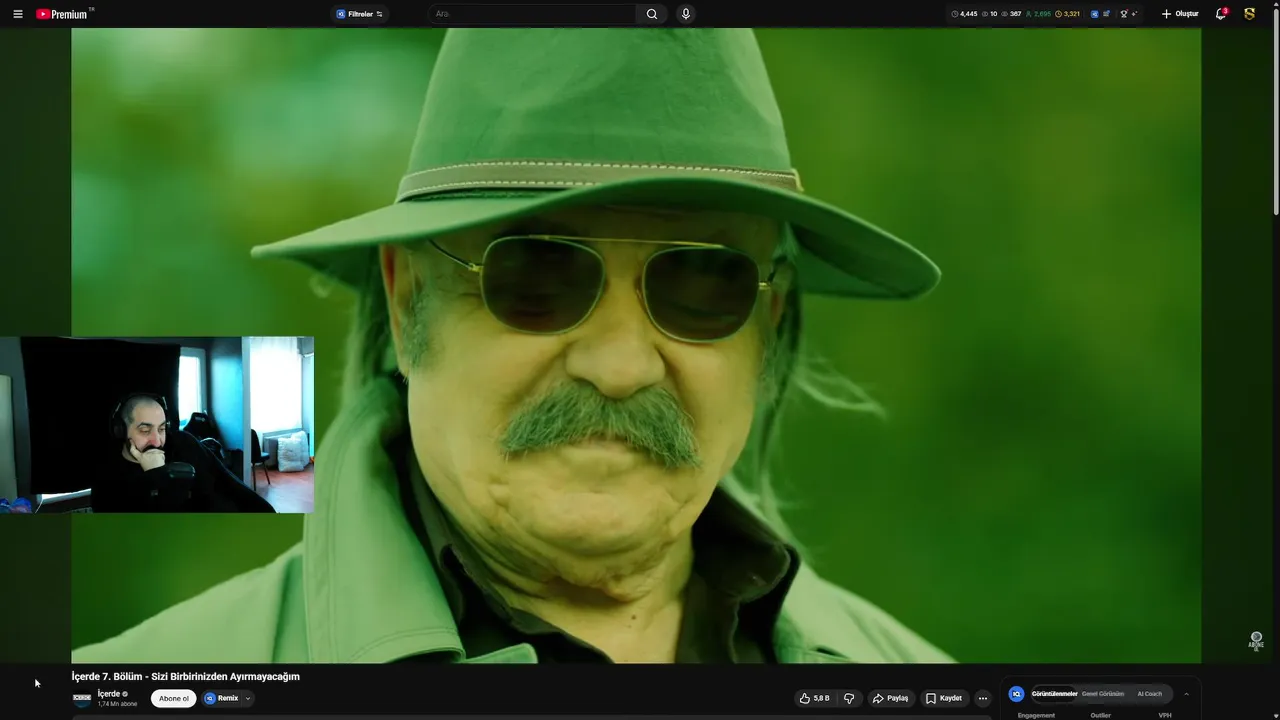Like the video, 5,8 B
The height and width of the screenshot is (720, 1280).
click(815, 698)
